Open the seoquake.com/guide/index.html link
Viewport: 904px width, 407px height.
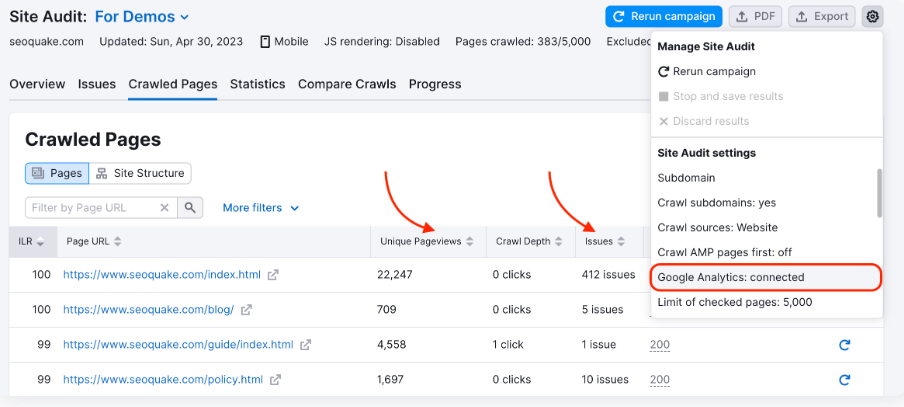click(178, 345)
